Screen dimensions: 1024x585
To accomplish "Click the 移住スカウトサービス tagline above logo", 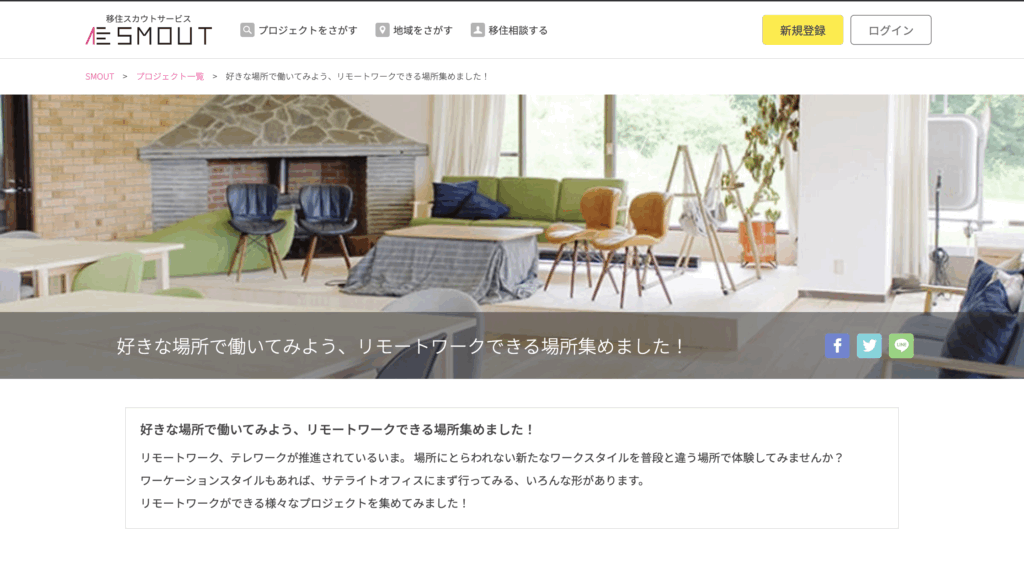I will click(x=148, y=19).
